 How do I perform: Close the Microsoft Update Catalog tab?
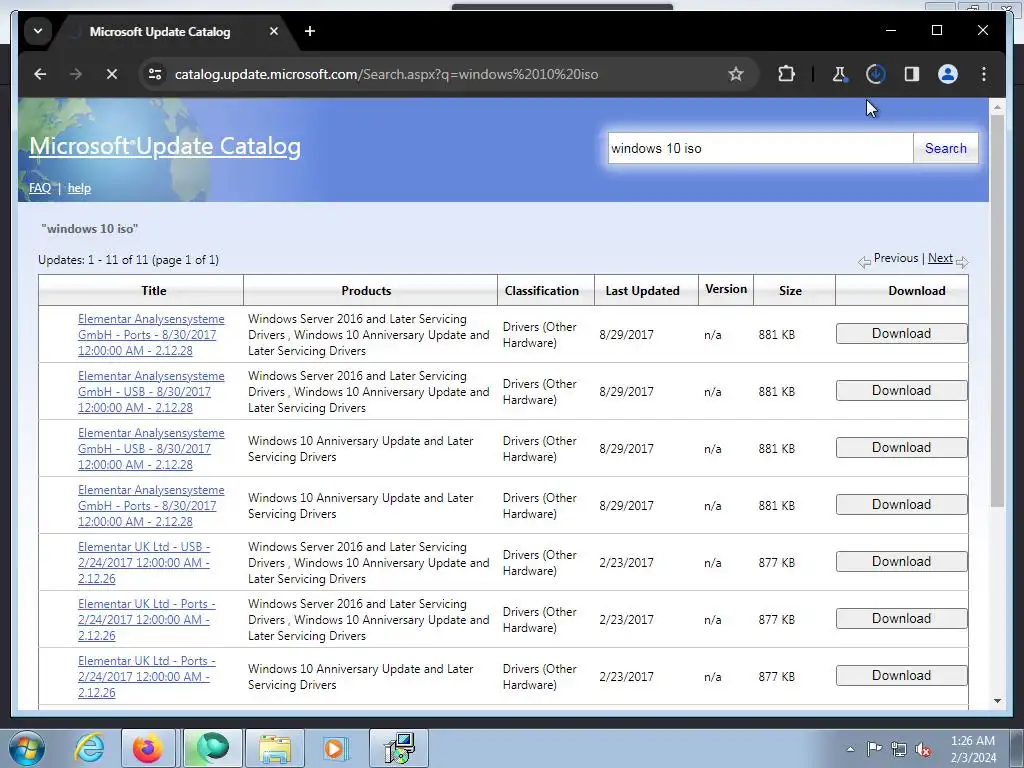274,31
